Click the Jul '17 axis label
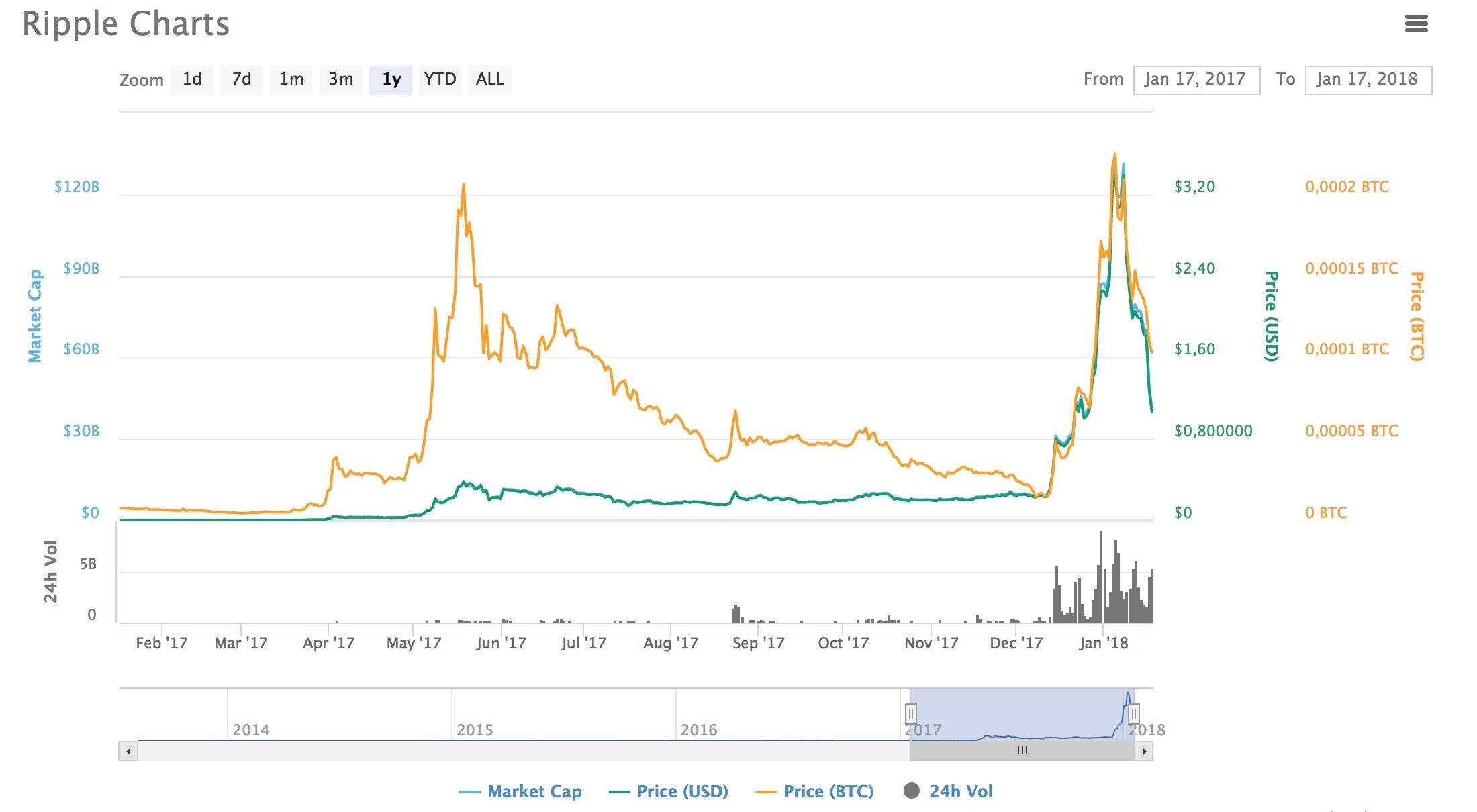The height and width of the screenshot is (812, 1477). point(583,643)
